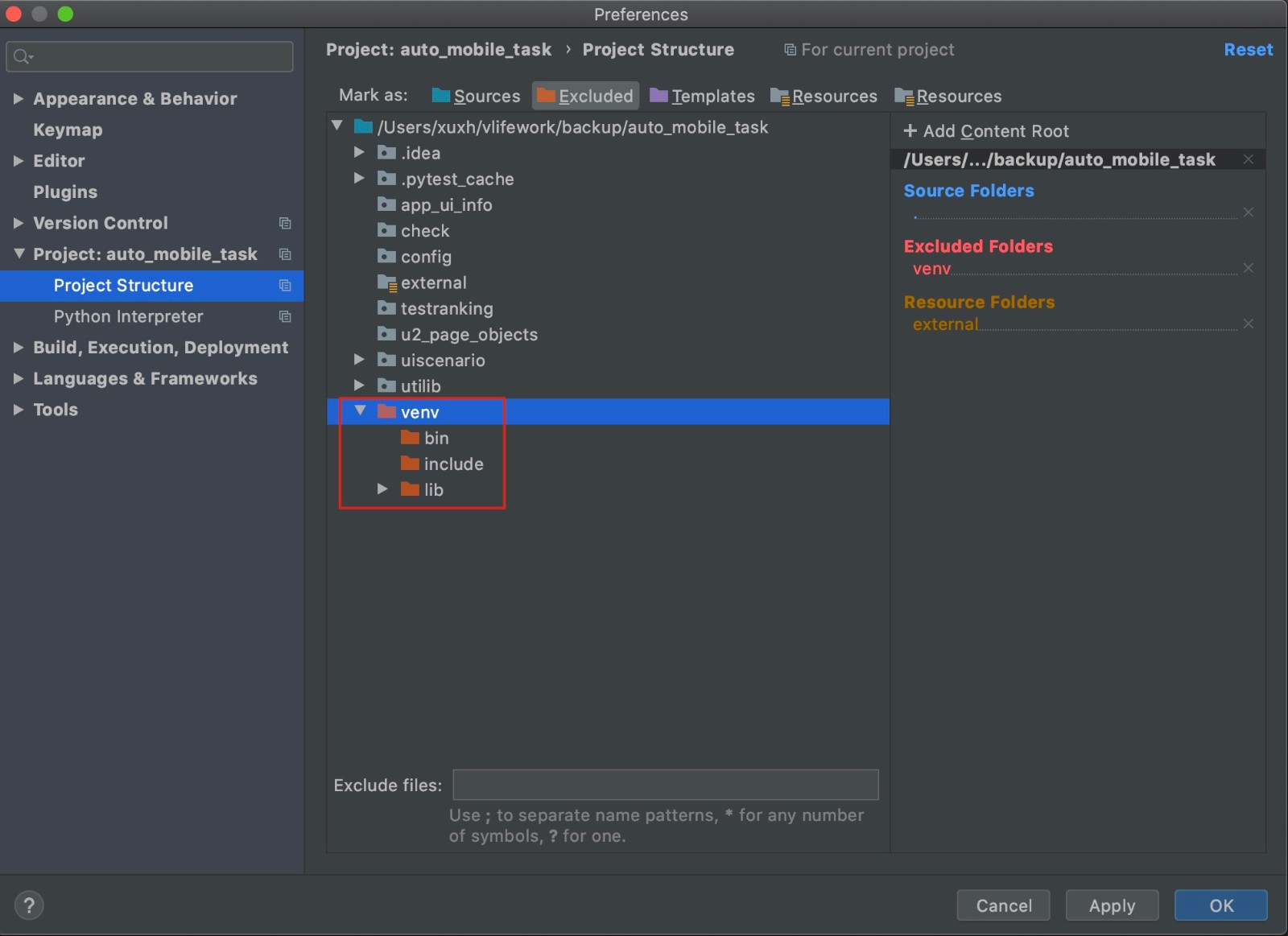Click the search magnifier icon in settings
This screenshot has width=1288, height=936.
tap(22, 56)
